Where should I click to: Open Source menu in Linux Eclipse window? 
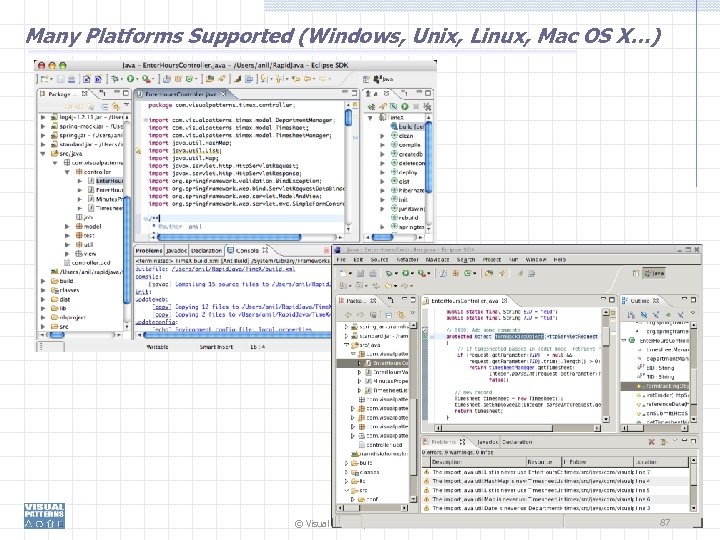pyautogui.click(x=379, y=260)
